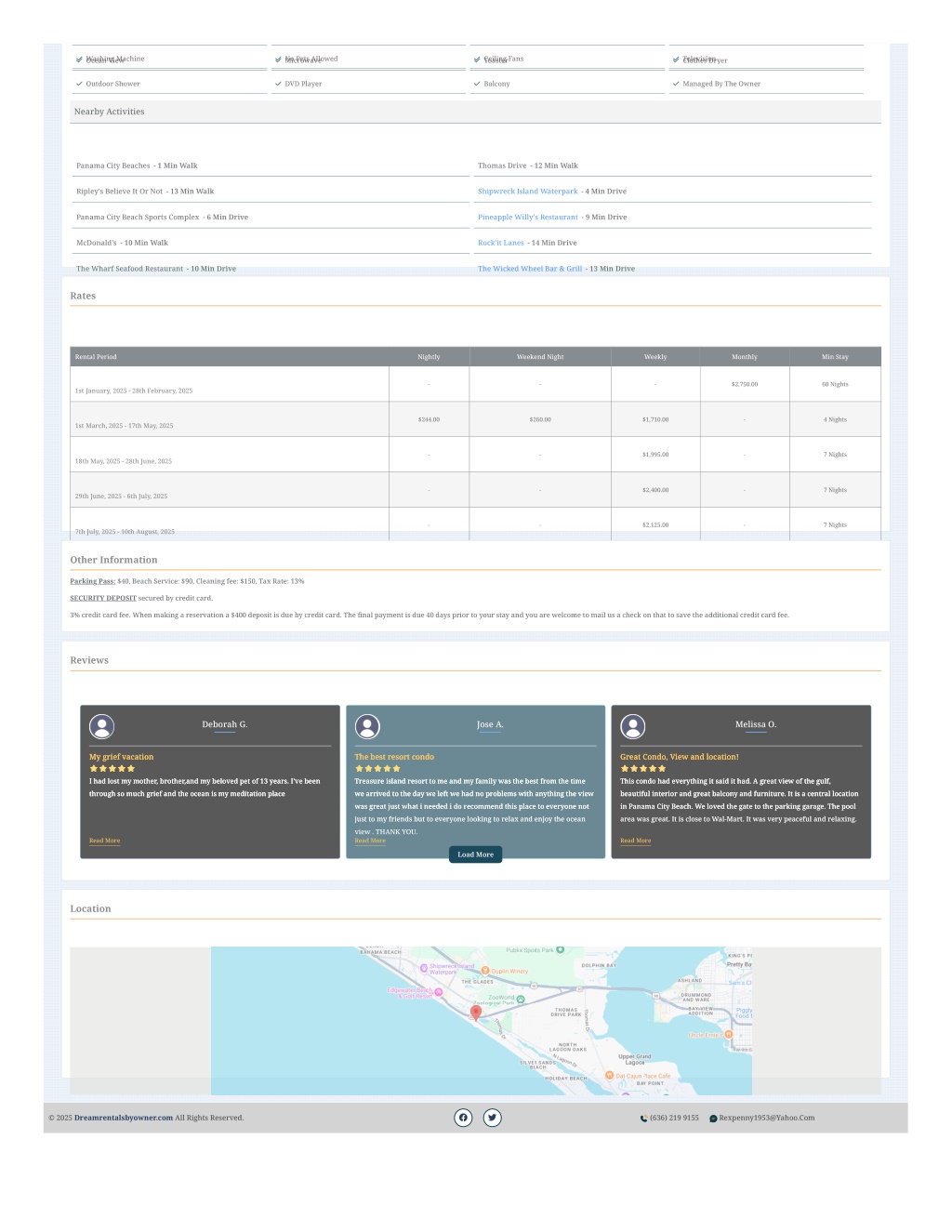Click Read More on Jose A.'s review
The height and width of the screenshot is (1232, 952).
(x=370, y=841)
